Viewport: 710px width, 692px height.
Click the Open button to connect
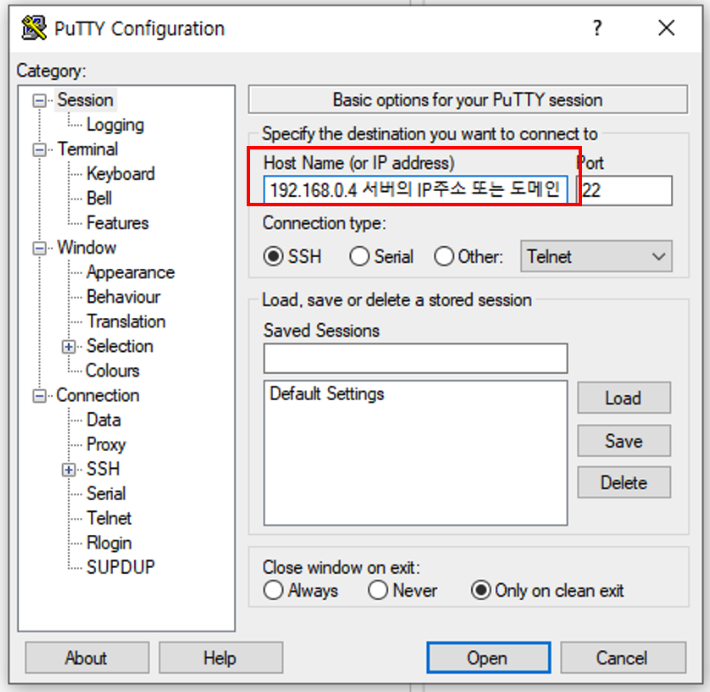[x=489, y=658]
